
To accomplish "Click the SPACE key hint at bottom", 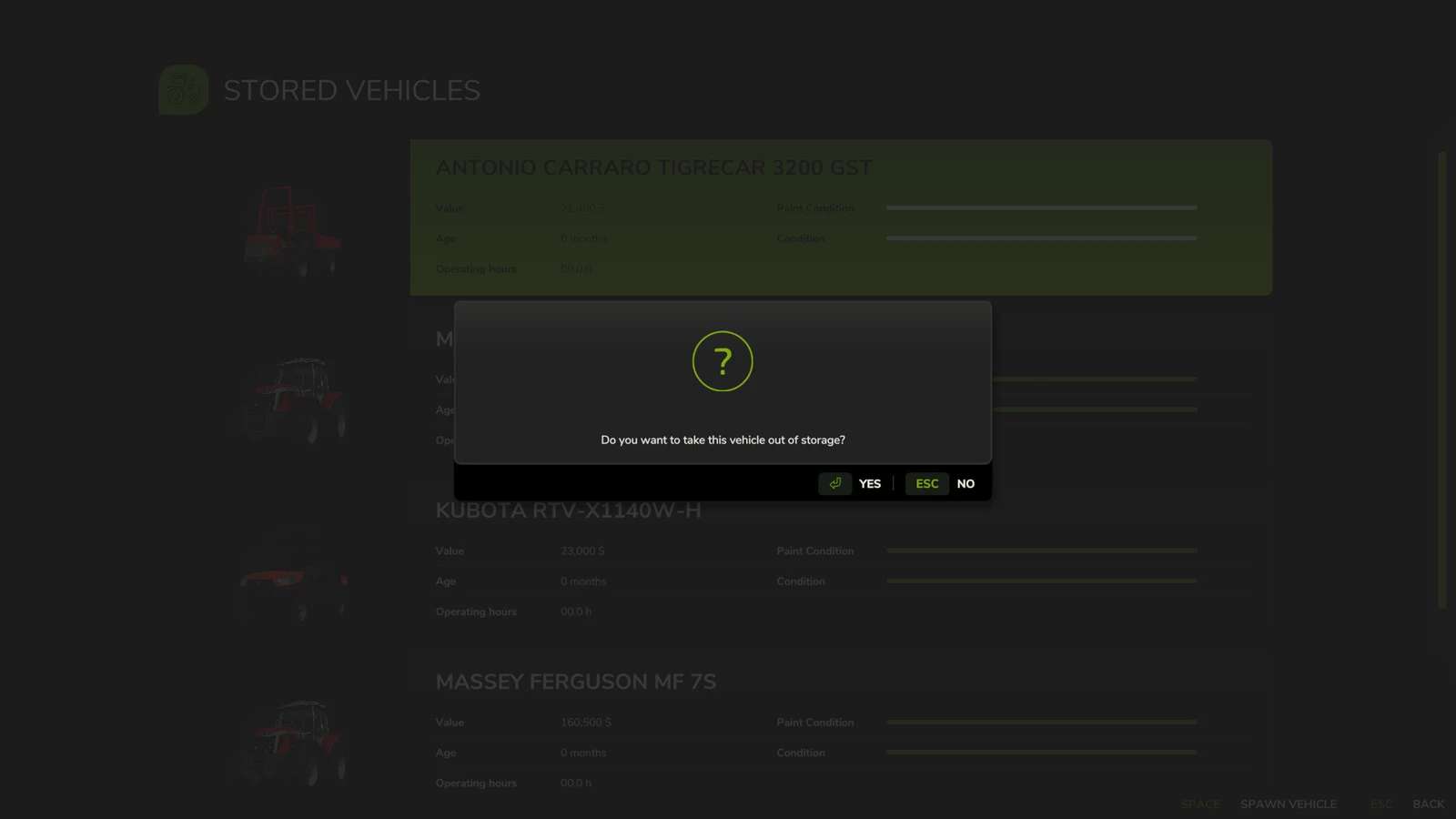I will (1200, 804).
